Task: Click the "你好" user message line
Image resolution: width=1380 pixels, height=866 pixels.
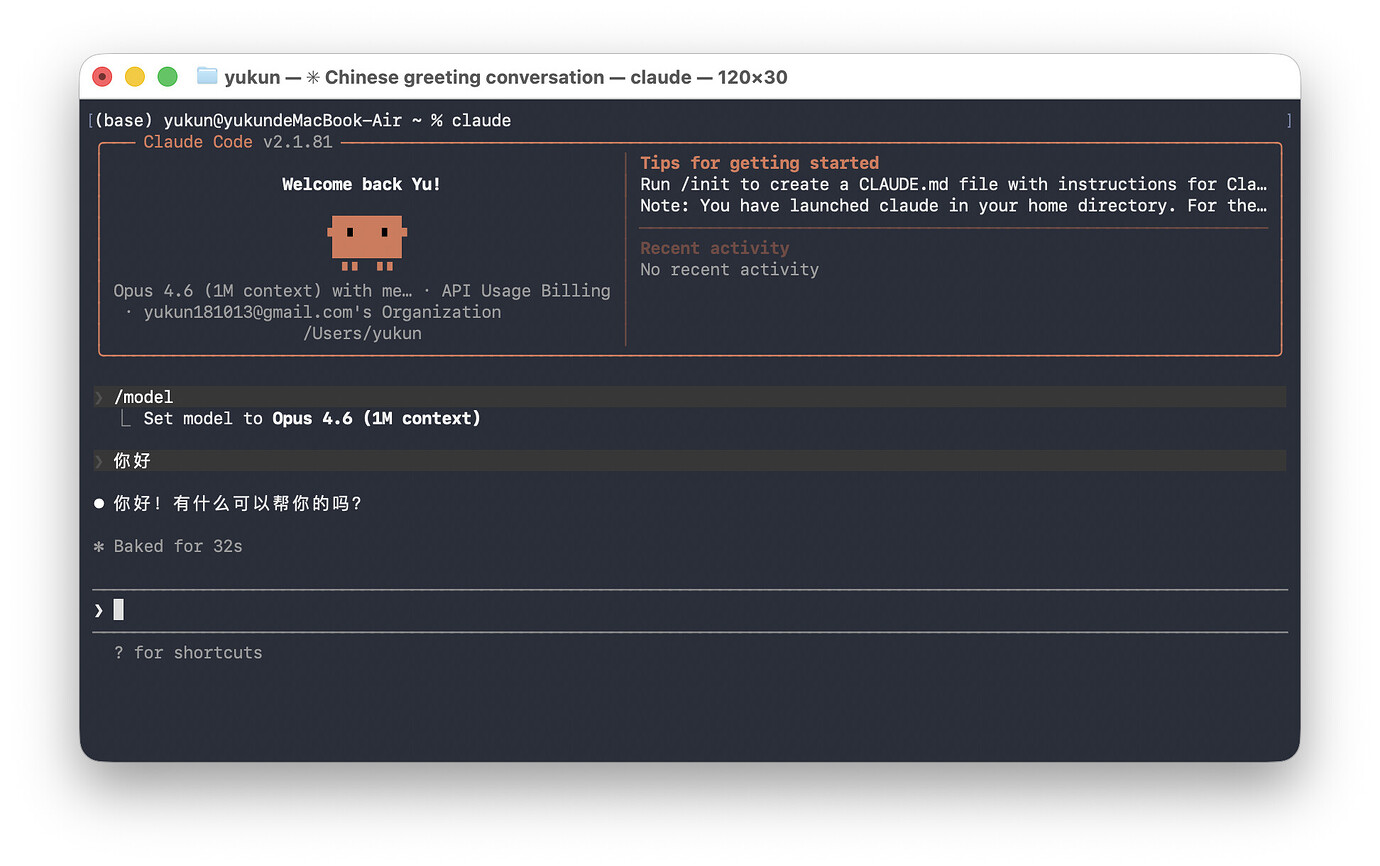Action: coord(689,461)
